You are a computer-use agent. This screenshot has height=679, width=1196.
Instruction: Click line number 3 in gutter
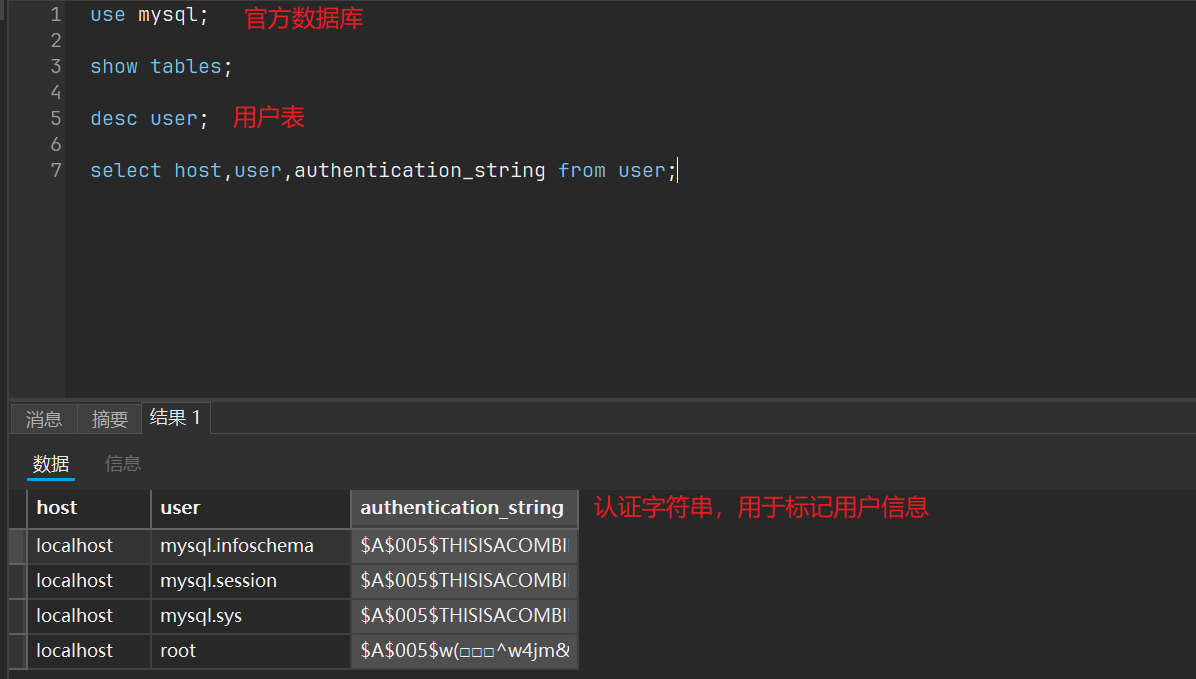56,67
